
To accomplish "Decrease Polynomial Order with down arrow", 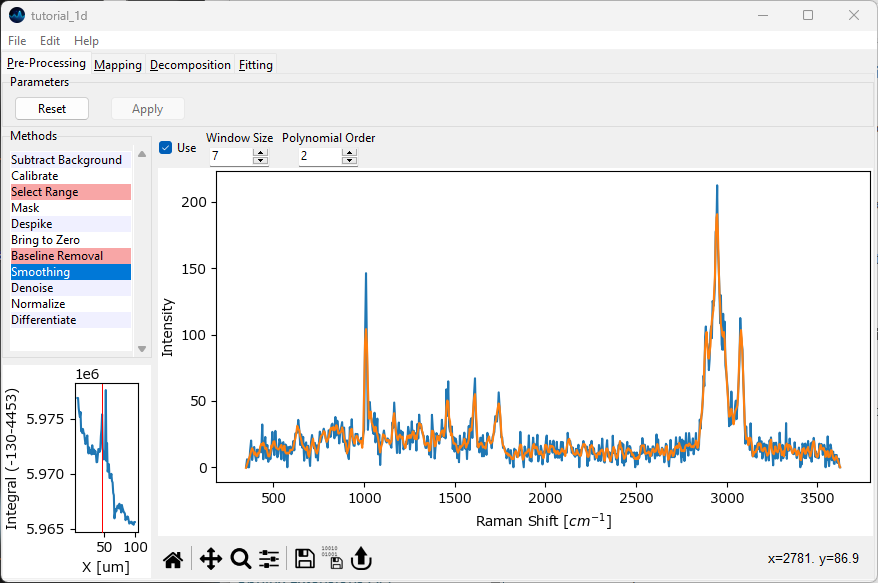I will 349,161.
